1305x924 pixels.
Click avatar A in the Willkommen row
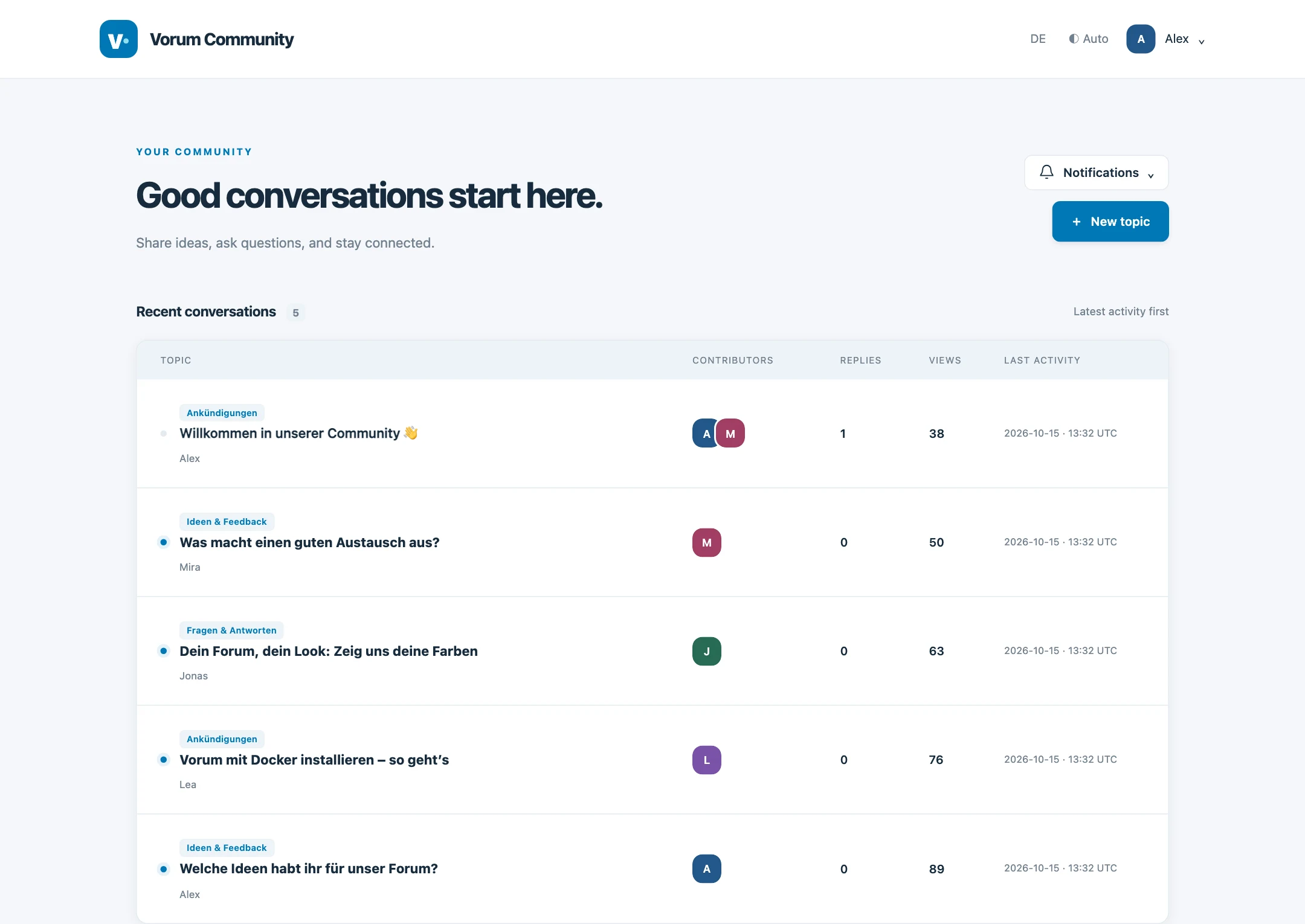coord(705,434)
